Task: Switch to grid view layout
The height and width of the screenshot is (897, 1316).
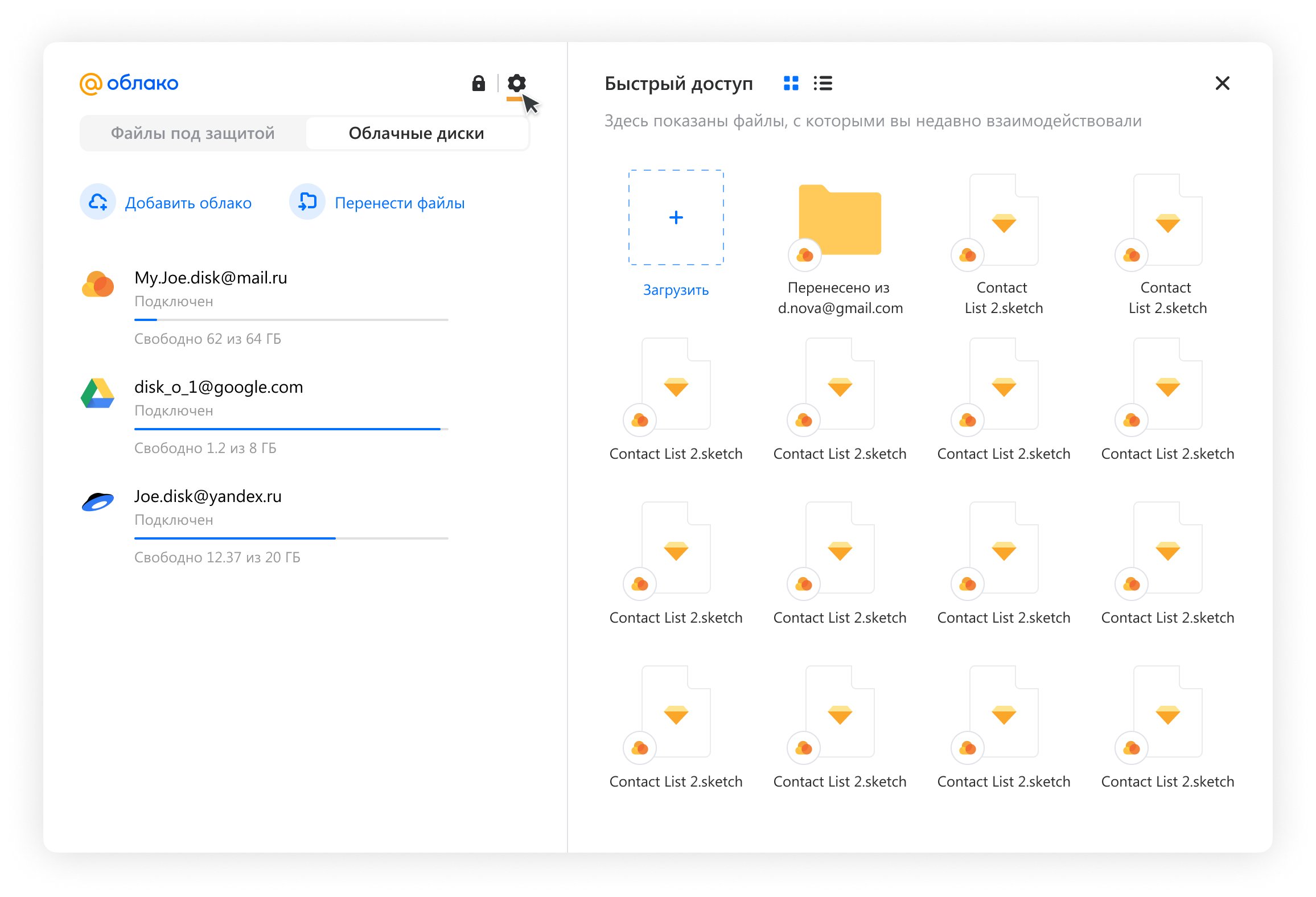Action: (x=791, y=83)
